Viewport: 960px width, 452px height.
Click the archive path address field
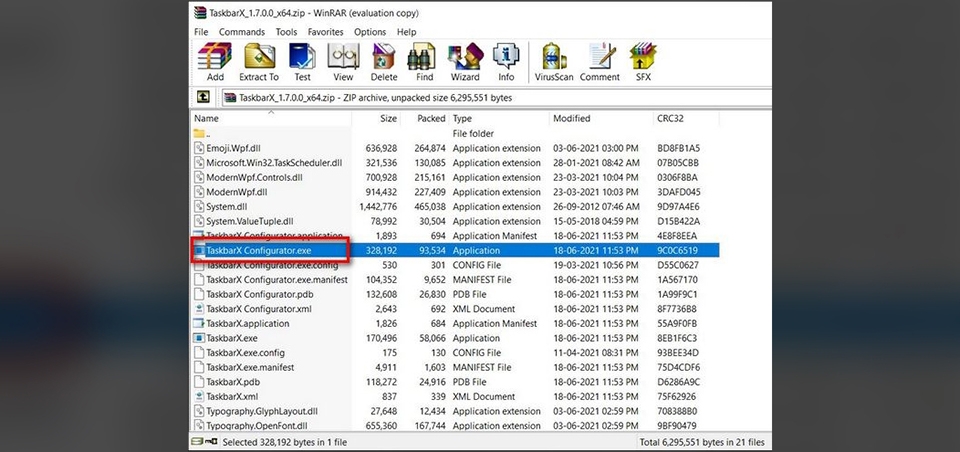click(496, 97)
